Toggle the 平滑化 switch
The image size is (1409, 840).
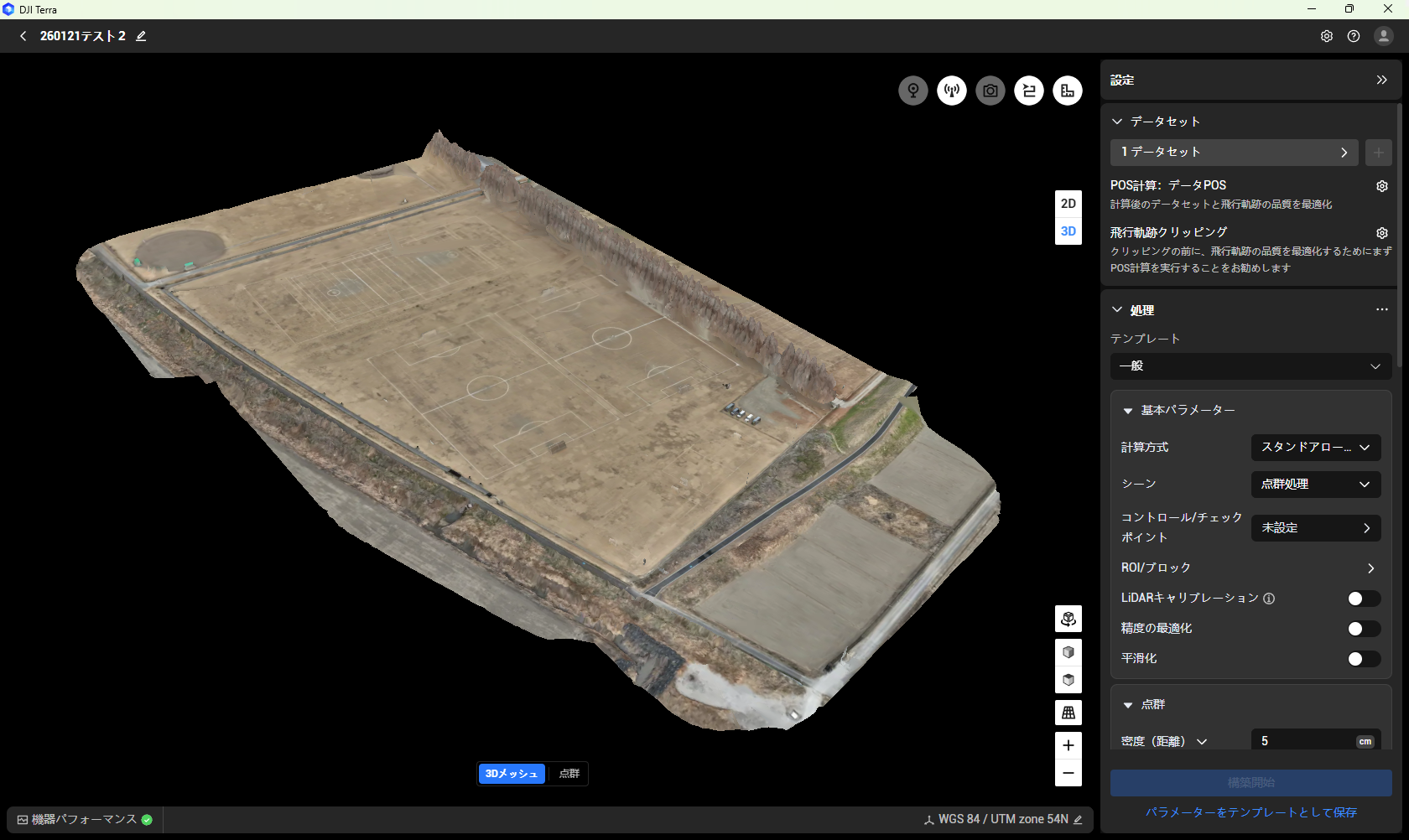(1363, 659)
